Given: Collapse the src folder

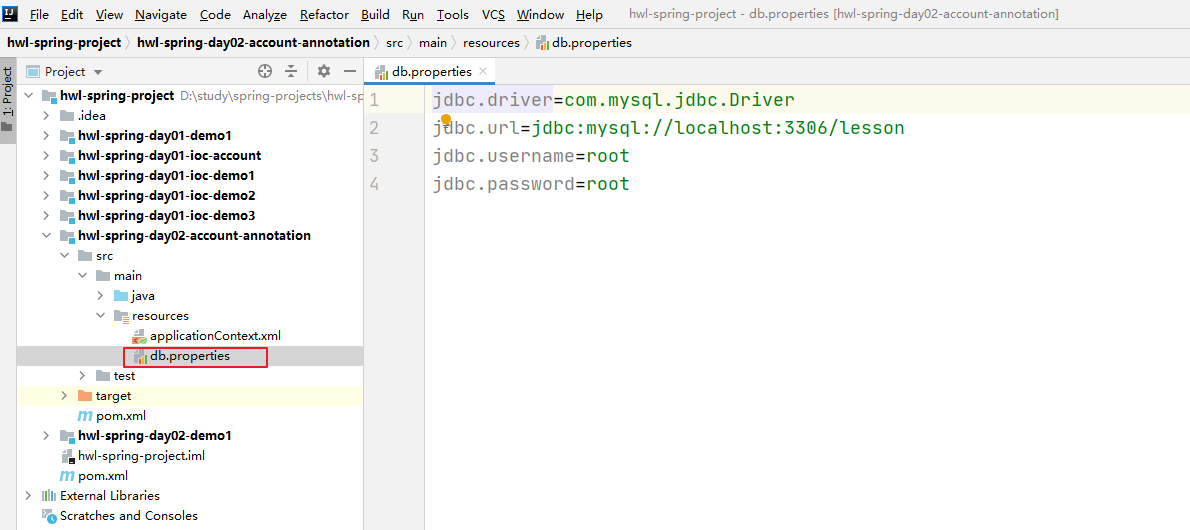Looking at the screenshot, I should click(65, 256).
